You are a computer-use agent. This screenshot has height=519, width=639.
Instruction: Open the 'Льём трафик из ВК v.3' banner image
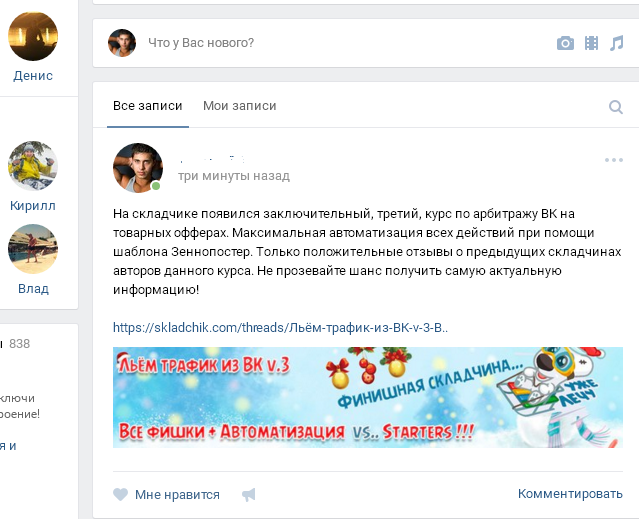(x=368, y=397)
